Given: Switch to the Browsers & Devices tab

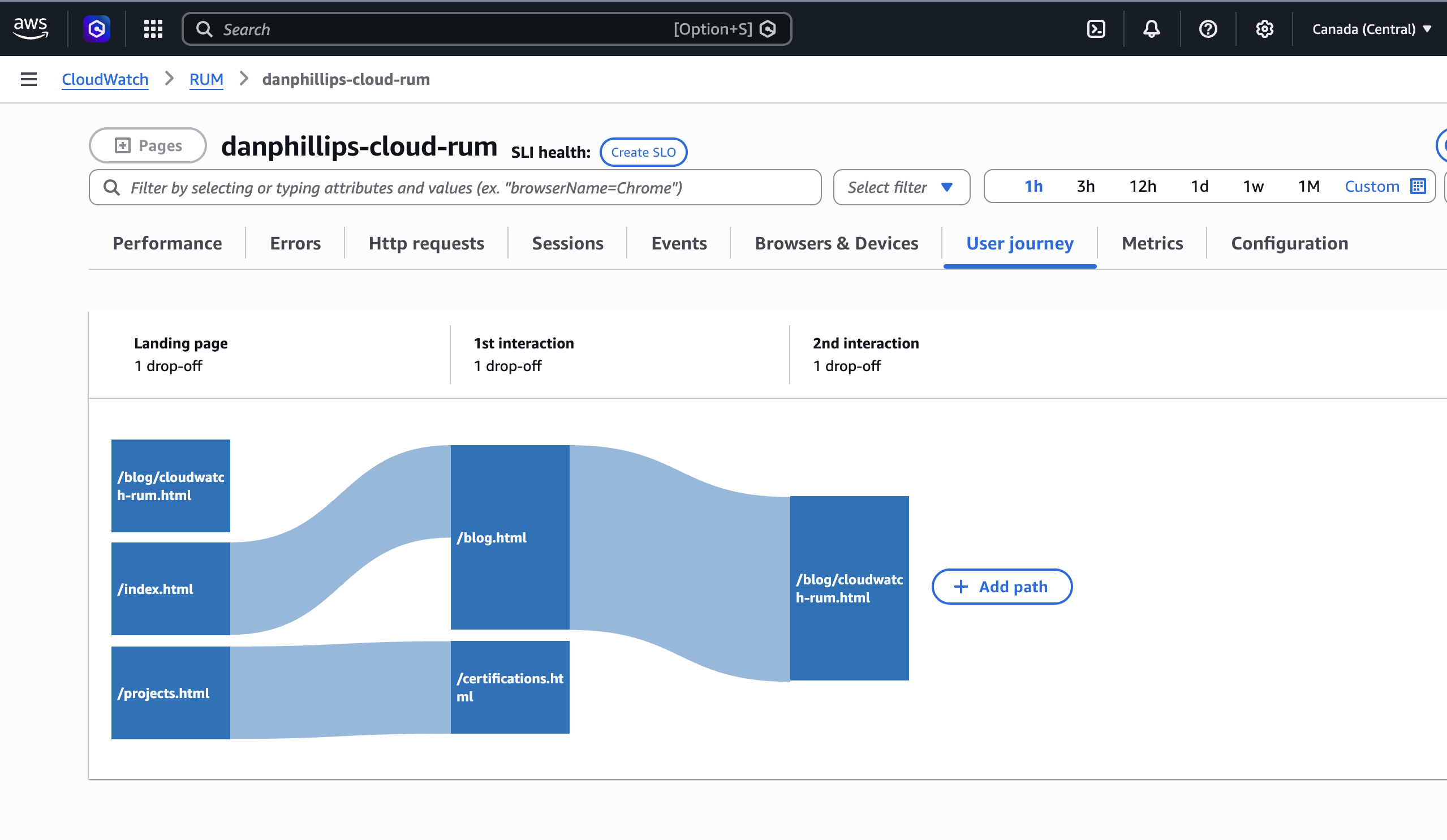Looking at the screenshot, I should (836, 243).
